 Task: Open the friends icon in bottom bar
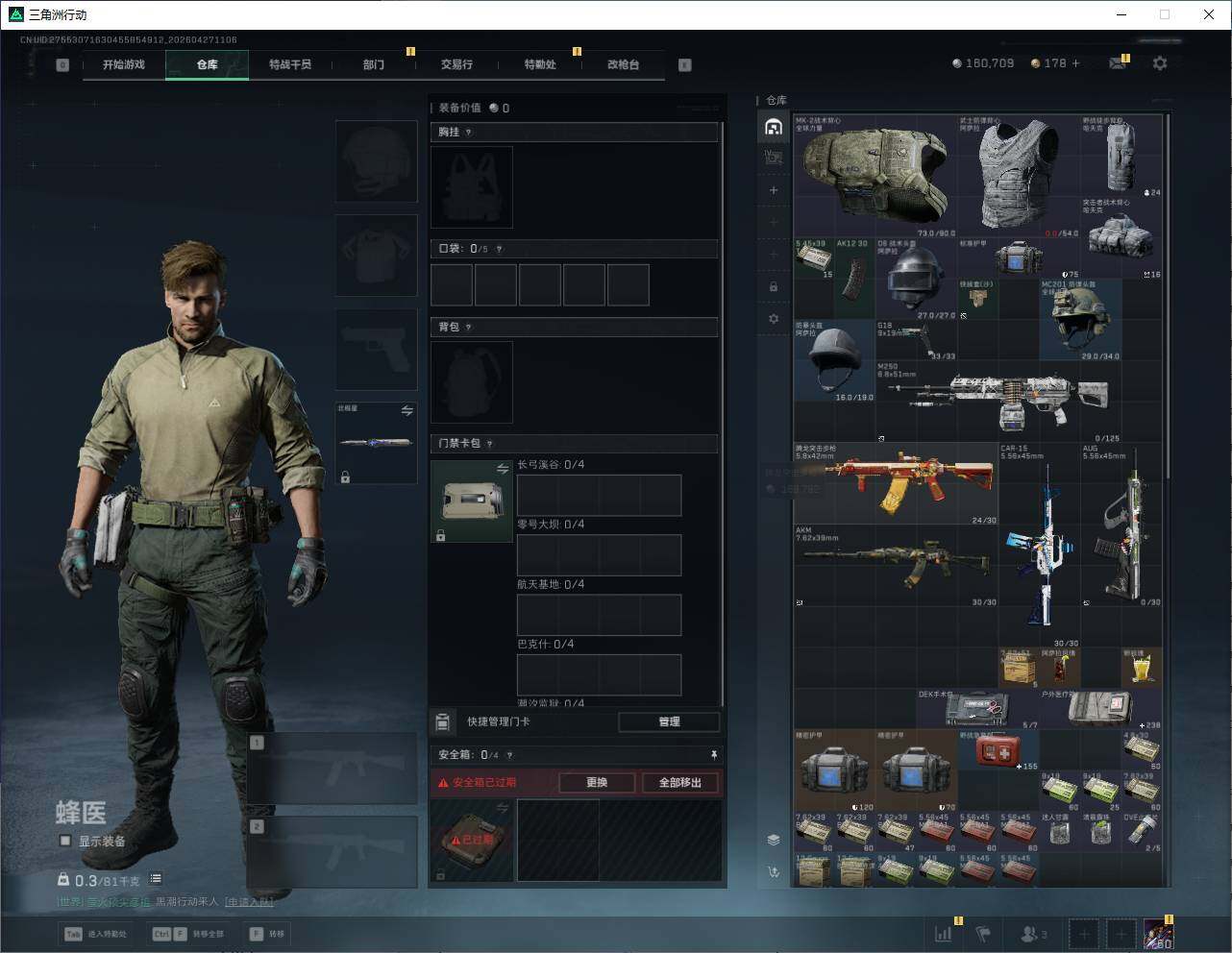click(x=1033, y=934)
